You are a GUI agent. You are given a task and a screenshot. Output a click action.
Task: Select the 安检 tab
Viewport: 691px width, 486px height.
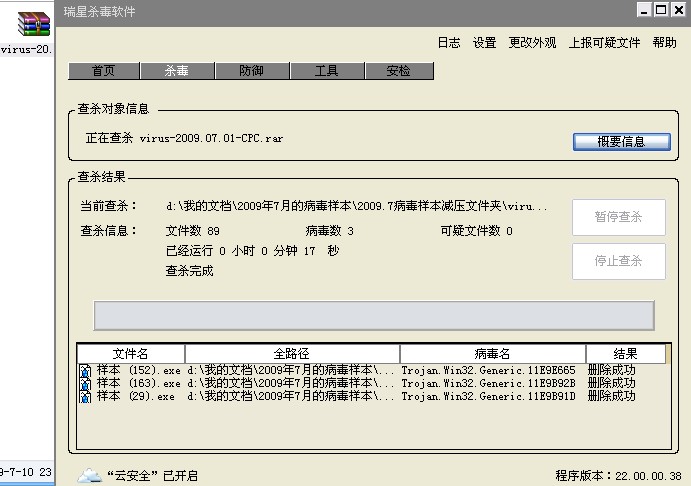(x=399, y=71)
